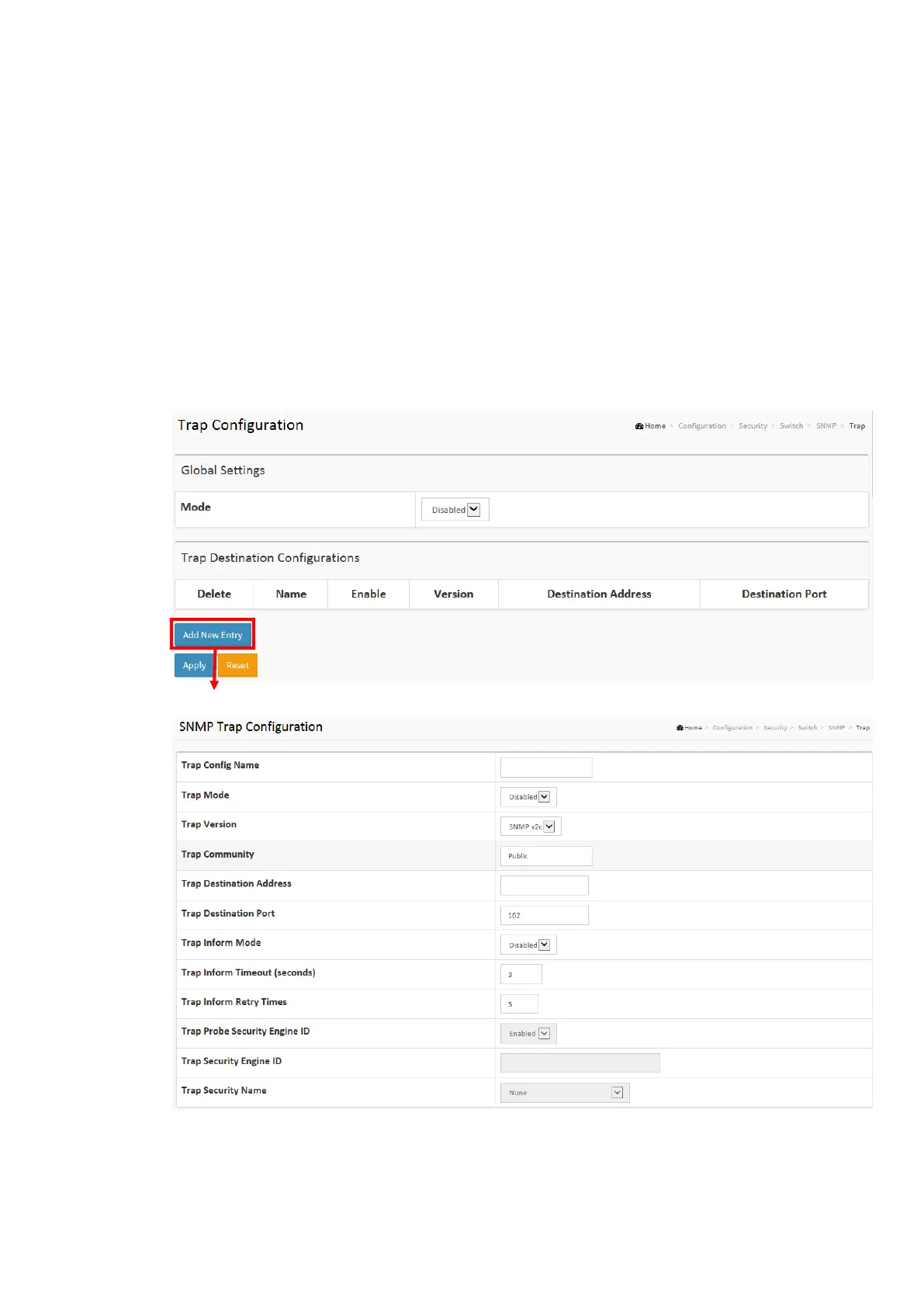The image size is (924, 1307).
Task: Open the Trap Security Name dropdown
Action: coord(565,1093)
